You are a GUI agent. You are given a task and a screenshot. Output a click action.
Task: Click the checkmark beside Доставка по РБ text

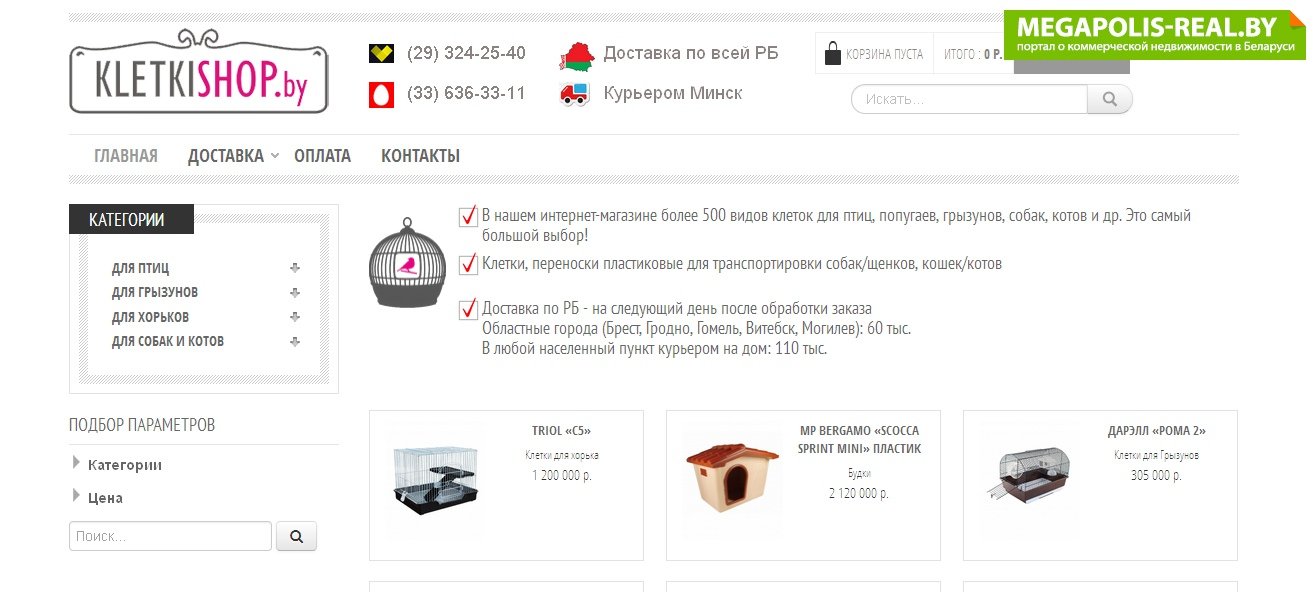468,309
